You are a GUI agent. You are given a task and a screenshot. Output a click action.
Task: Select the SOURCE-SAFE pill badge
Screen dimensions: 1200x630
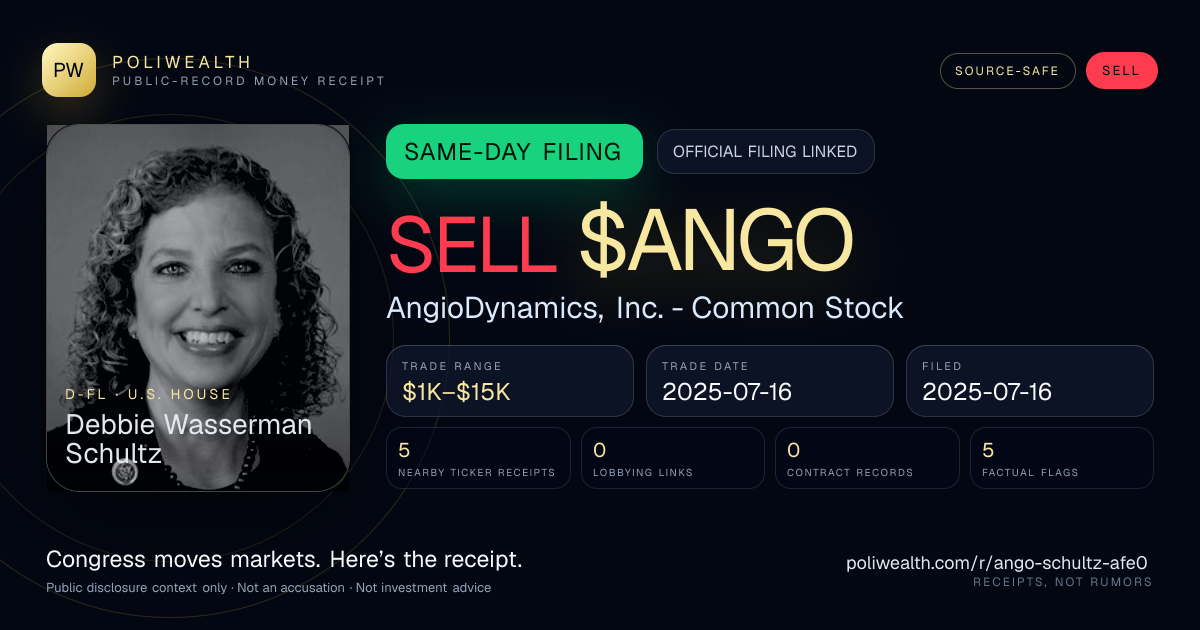click(x=1007, y=71)
